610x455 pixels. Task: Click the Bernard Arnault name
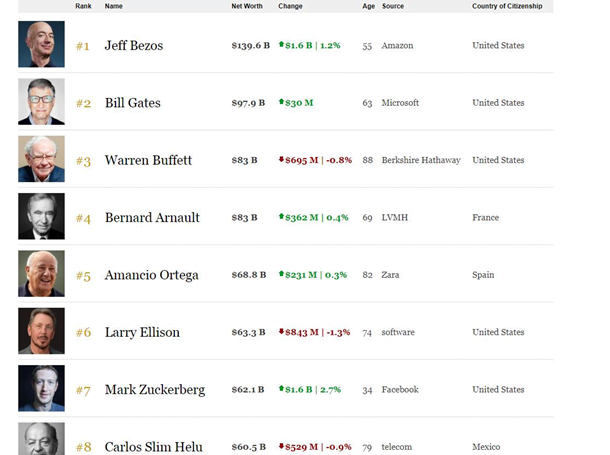tap(152, 218)
